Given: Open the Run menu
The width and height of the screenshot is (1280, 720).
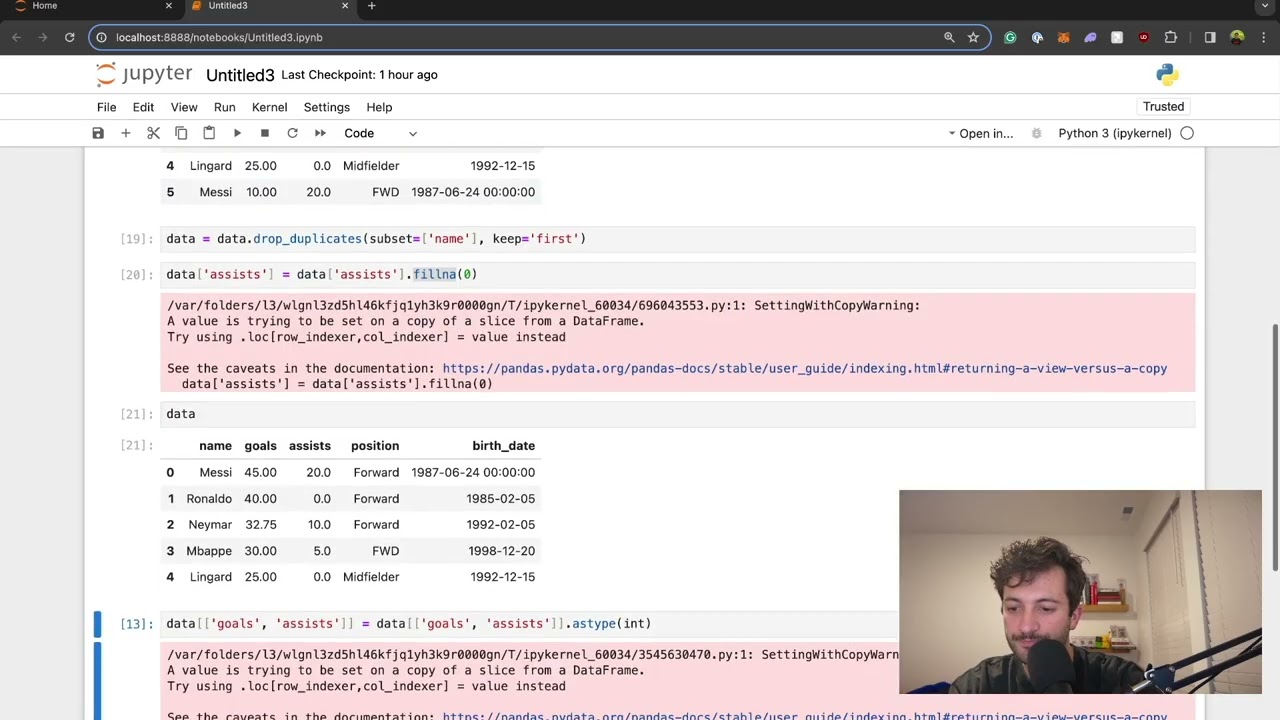Looking at the screenshot, I should tap(224, 107).
